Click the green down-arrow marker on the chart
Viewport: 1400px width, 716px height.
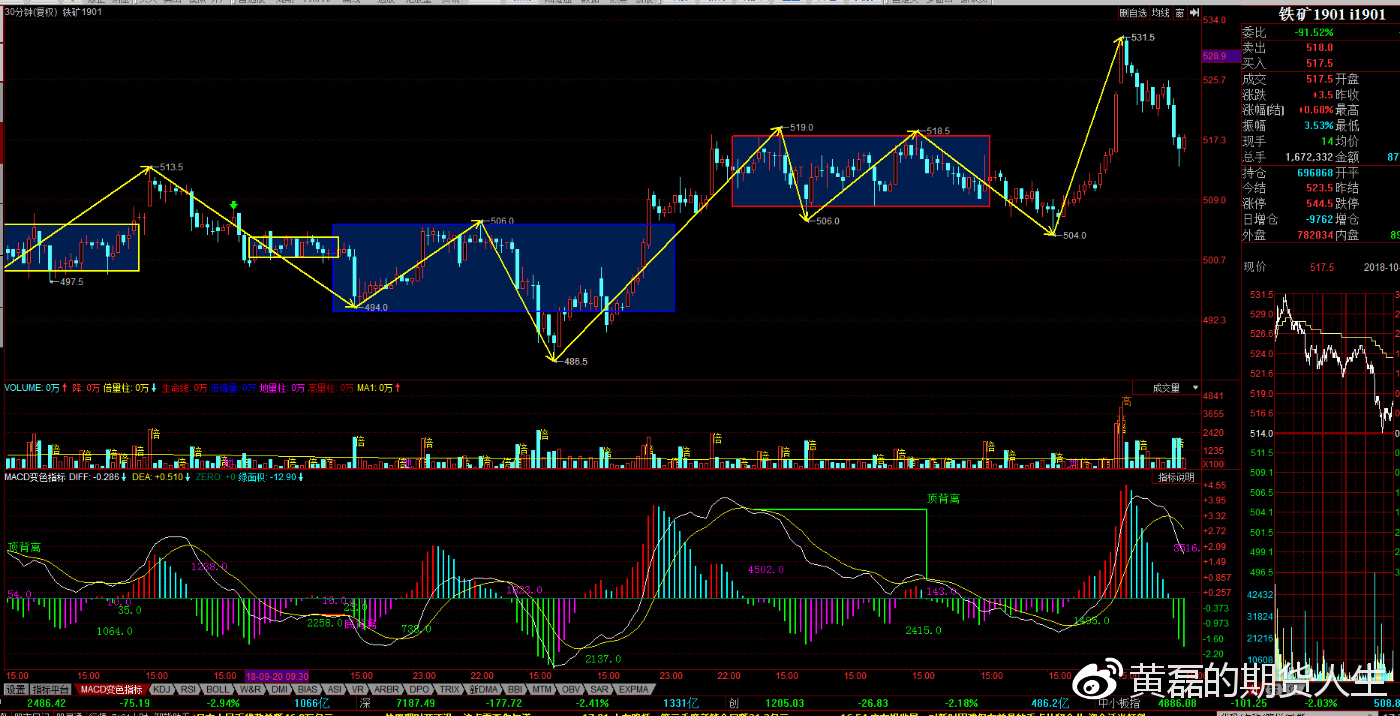pyautogui.click(x=234, y=206)
